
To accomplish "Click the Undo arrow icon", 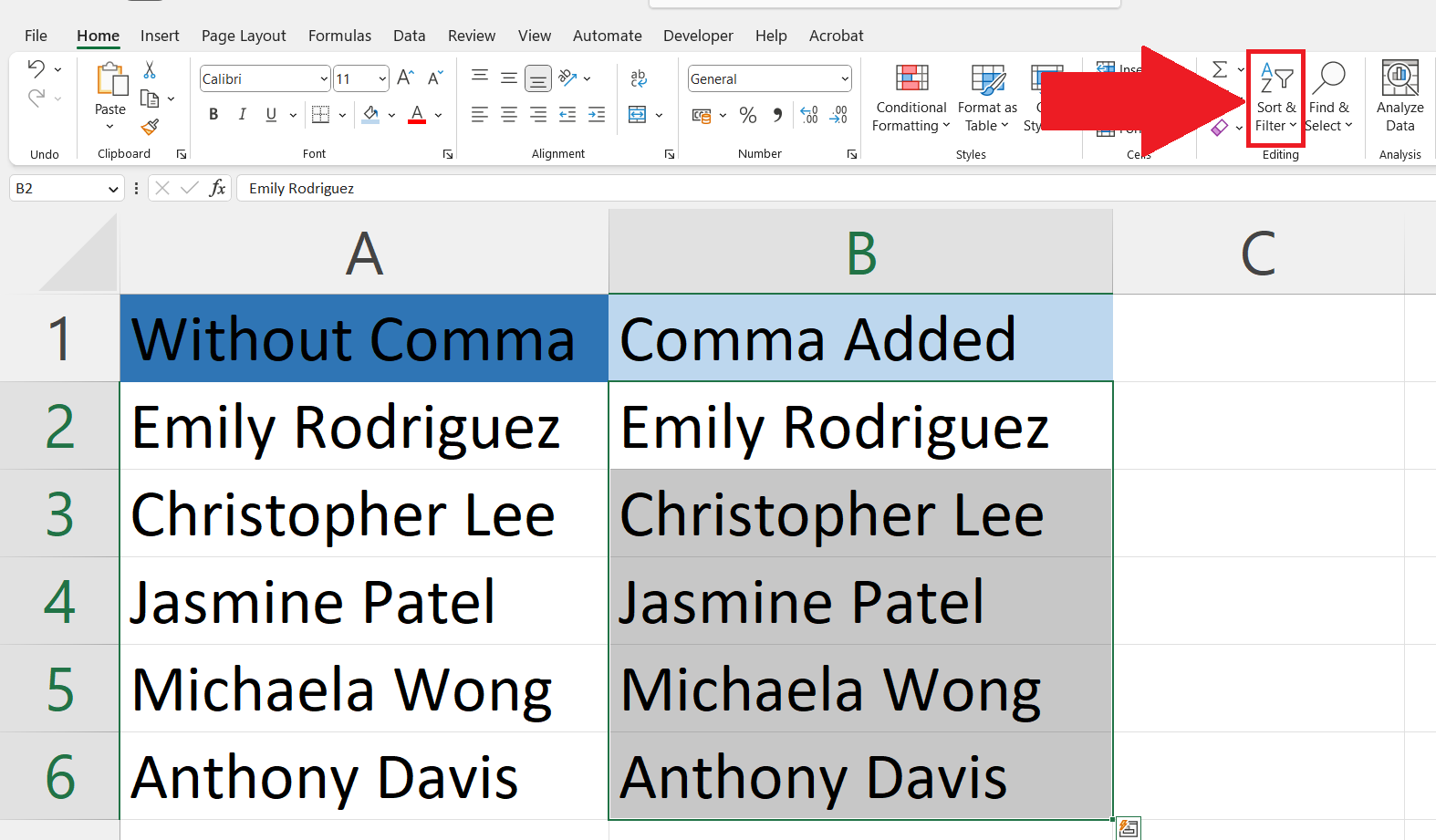I will 36,68.
